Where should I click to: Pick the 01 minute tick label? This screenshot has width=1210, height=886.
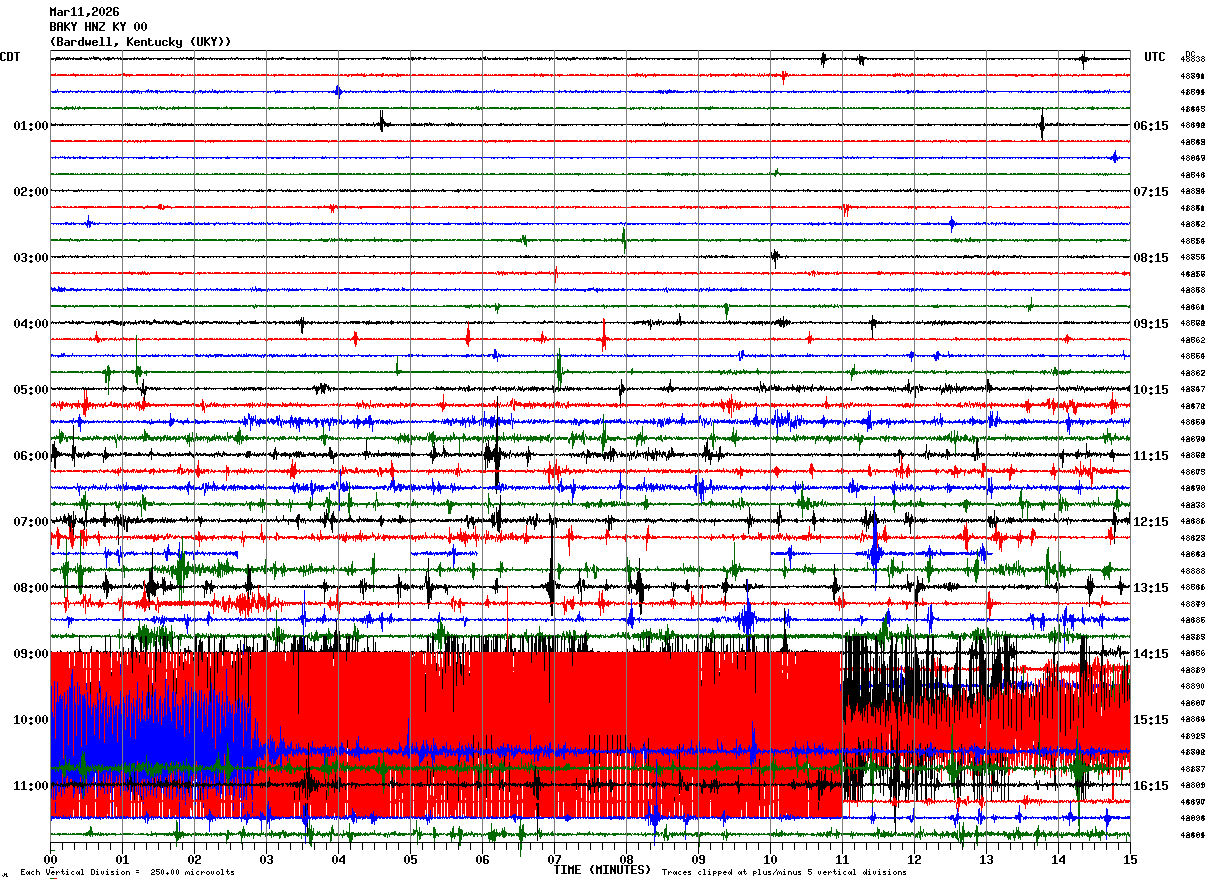(123, 859)
